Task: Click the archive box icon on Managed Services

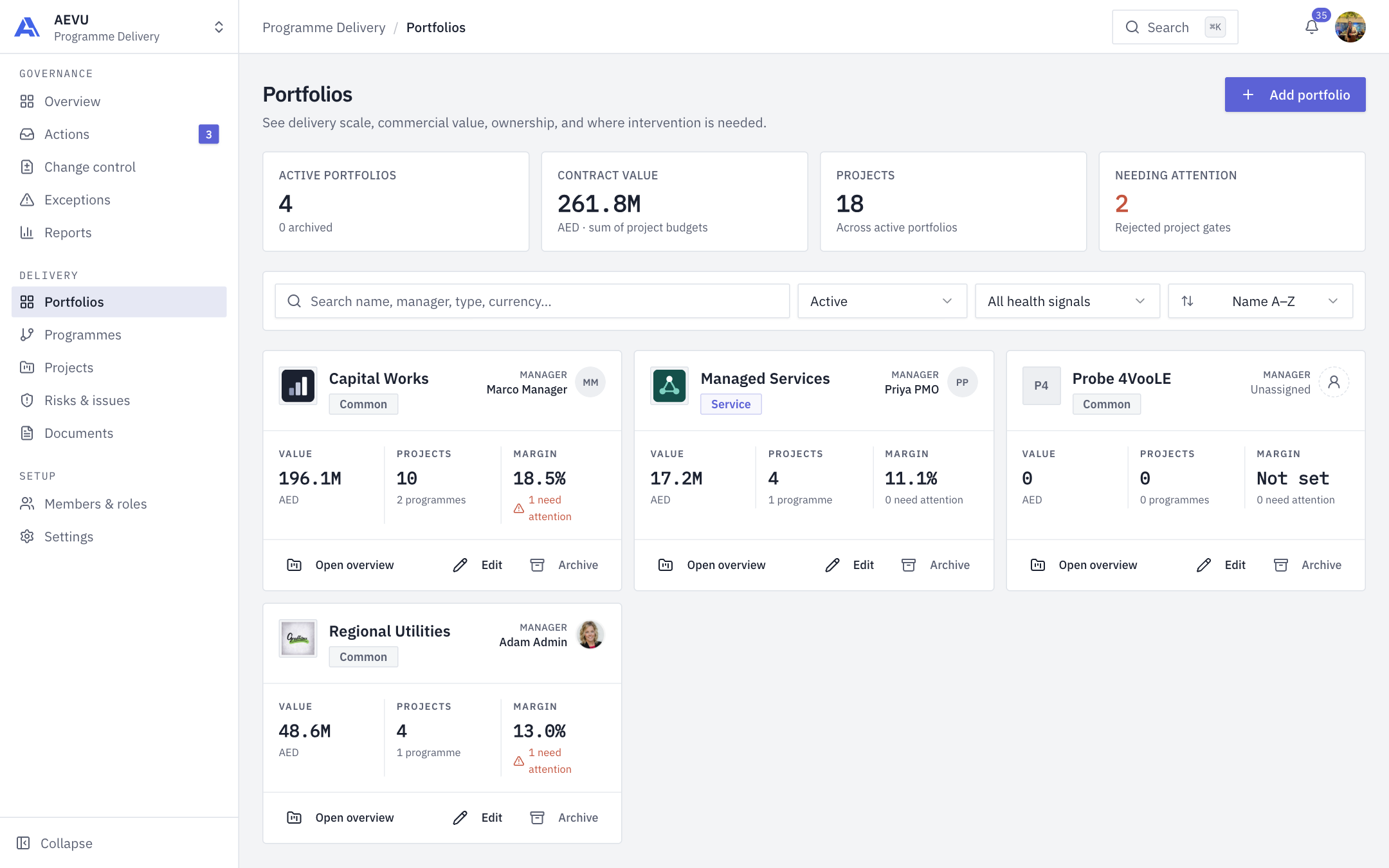Action: [x=909, y=565]
